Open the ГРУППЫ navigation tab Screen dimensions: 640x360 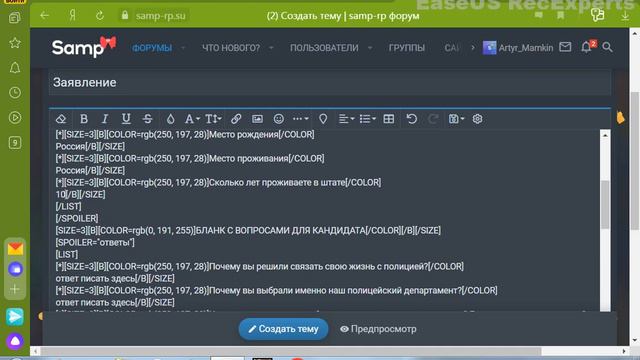click(407, 48)
